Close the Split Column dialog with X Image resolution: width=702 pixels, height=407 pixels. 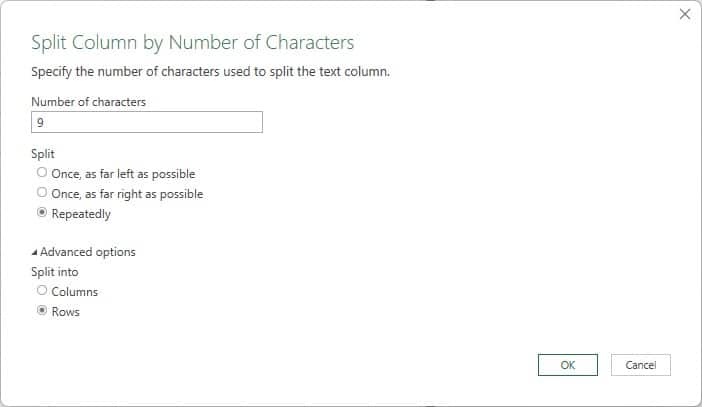[x=685, y=15]
